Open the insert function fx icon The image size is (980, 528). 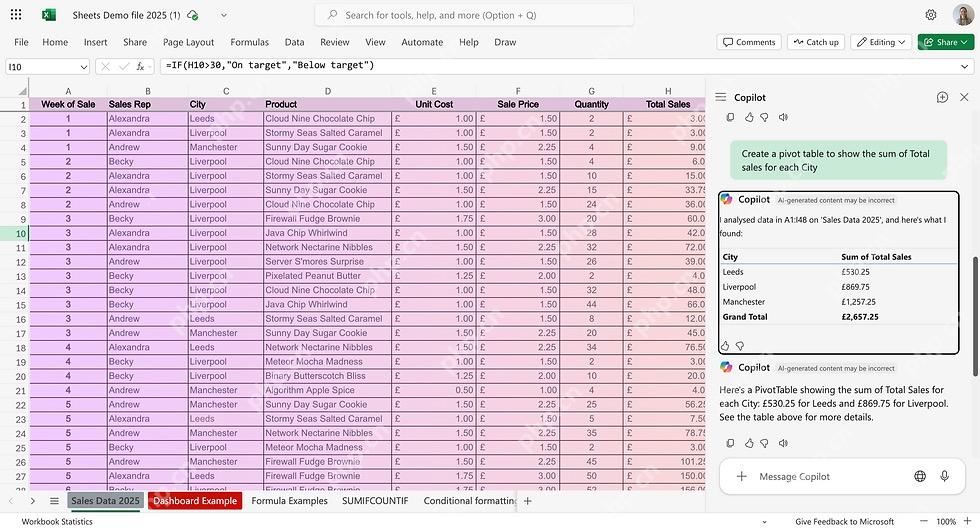click(141, 66)
